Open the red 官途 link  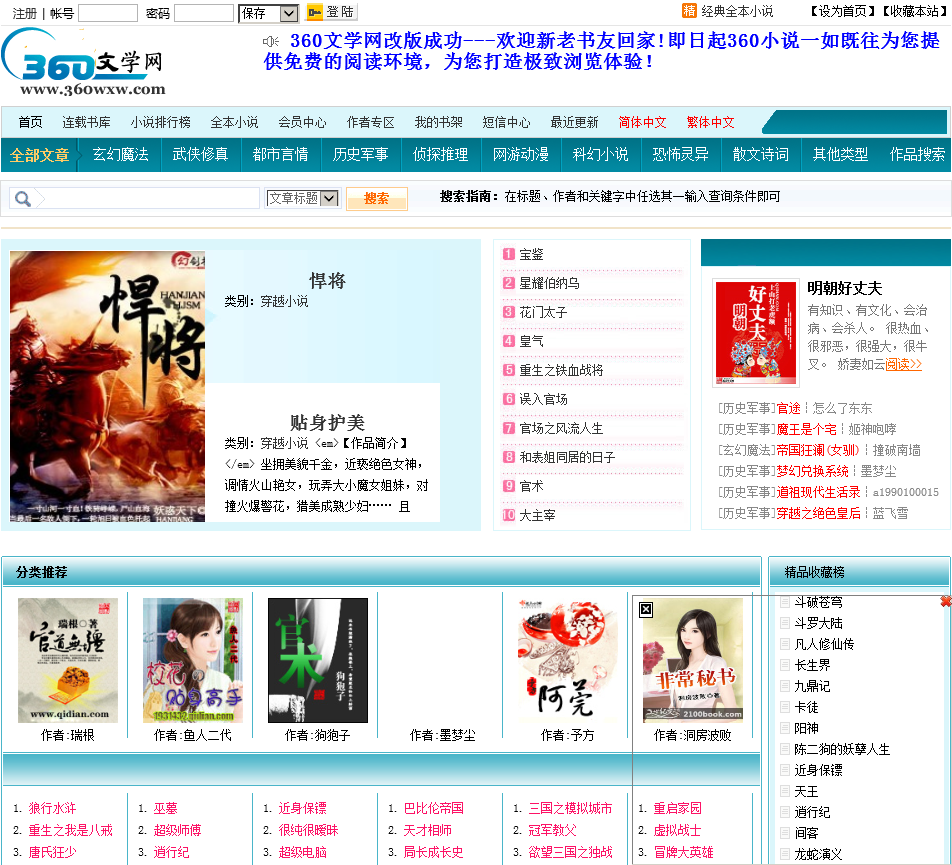click(x=789, y=409)
